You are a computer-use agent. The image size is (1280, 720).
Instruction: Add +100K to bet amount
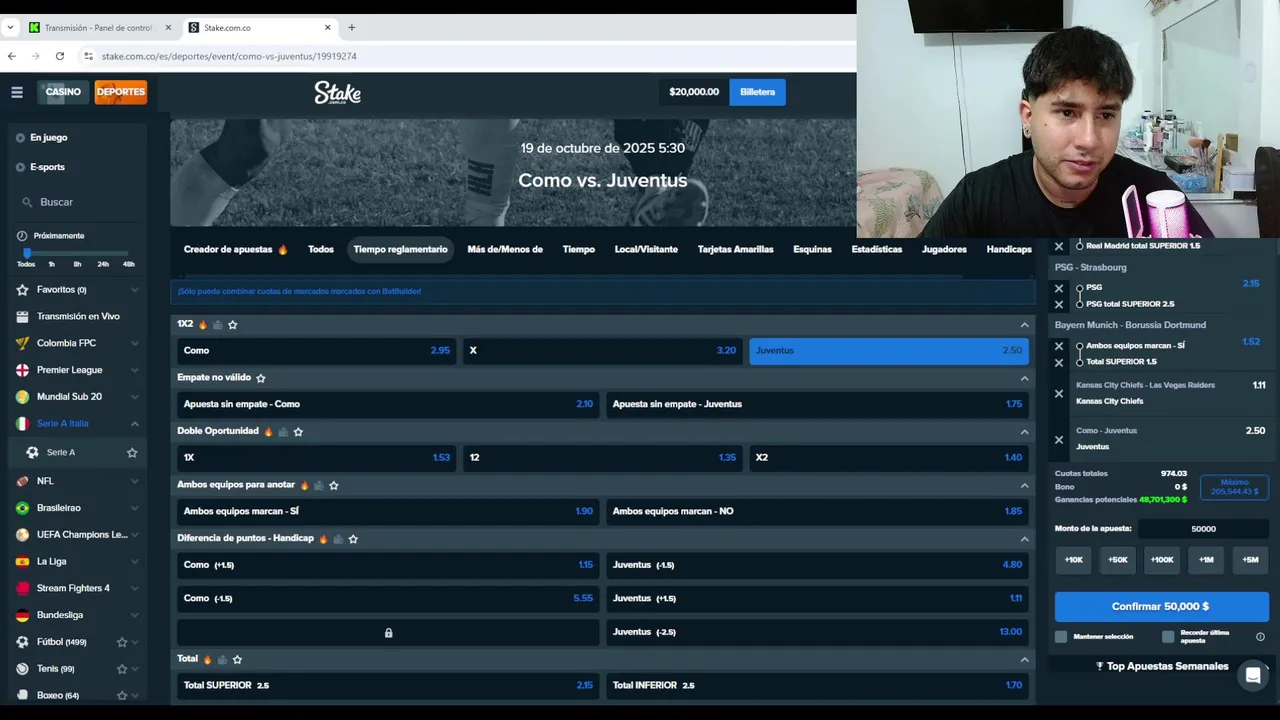[x=1162, y=560]
